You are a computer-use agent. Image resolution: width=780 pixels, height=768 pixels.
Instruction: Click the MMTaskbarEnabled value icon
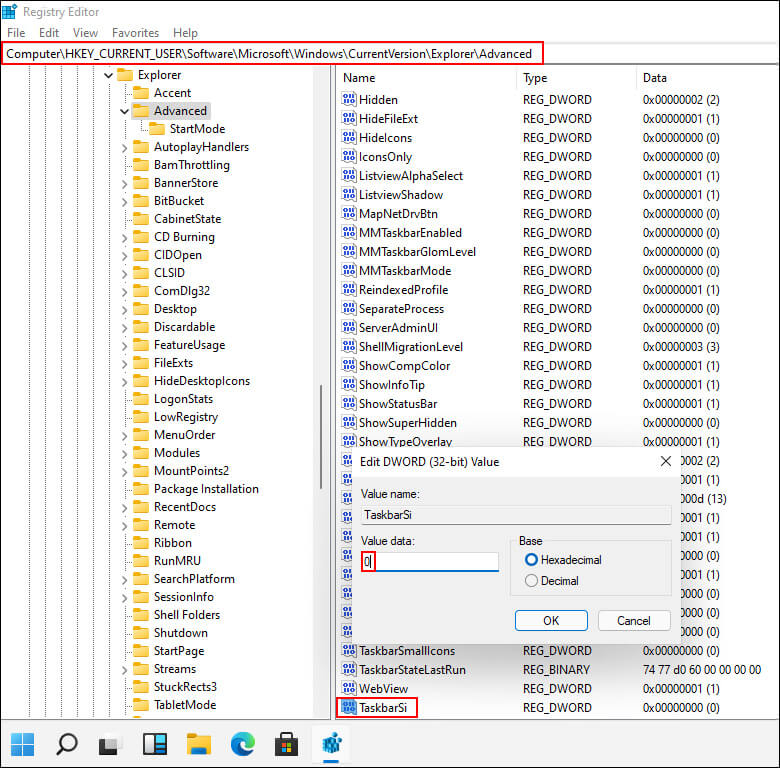click(349, 232)
